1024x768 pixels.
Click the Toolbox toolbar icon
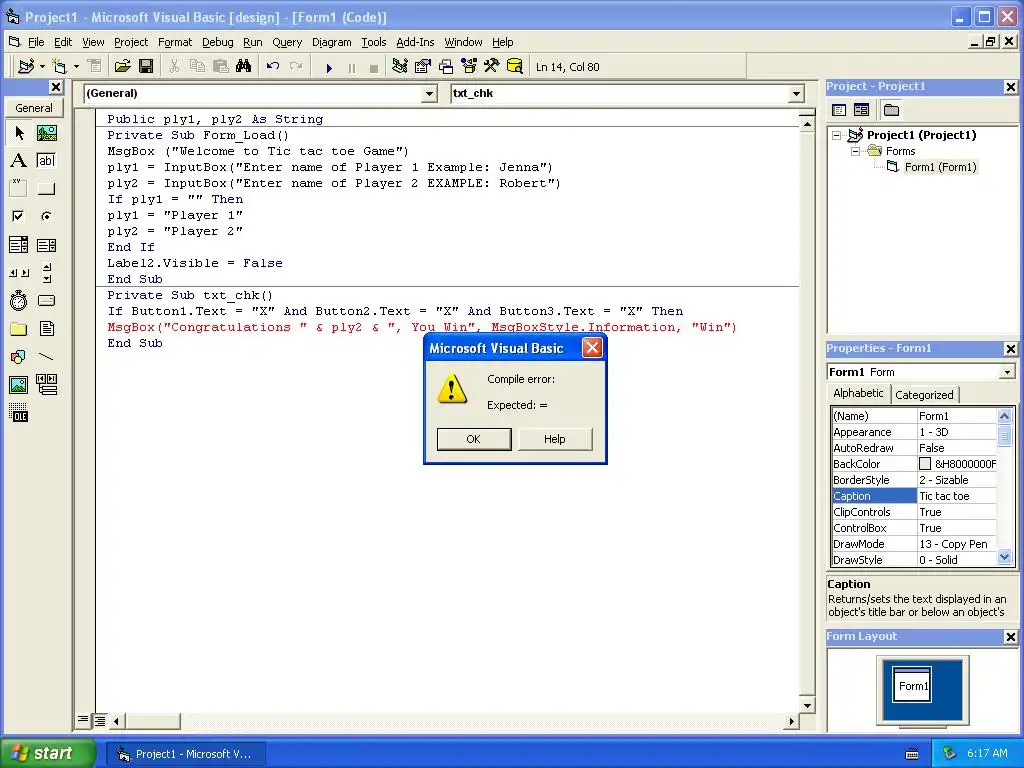tap(491, 67)
